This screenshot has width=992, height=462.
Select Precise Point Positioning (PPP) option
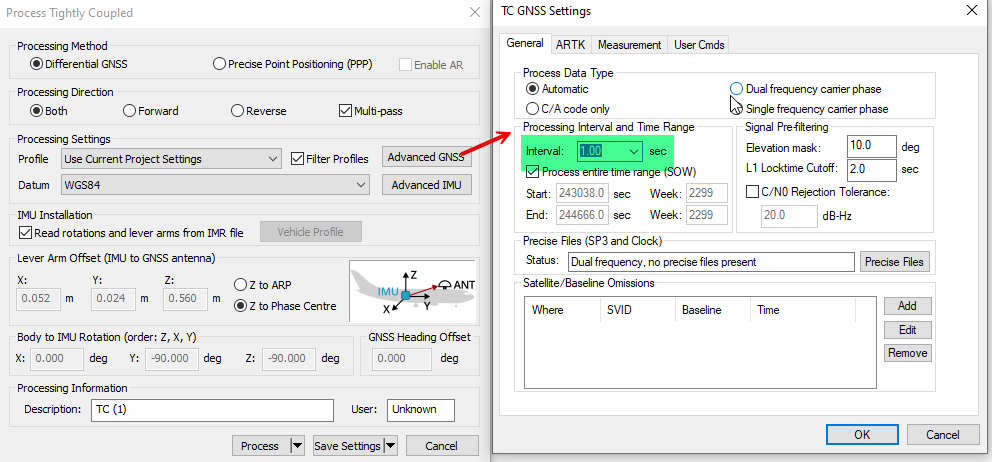click(293, 64)
